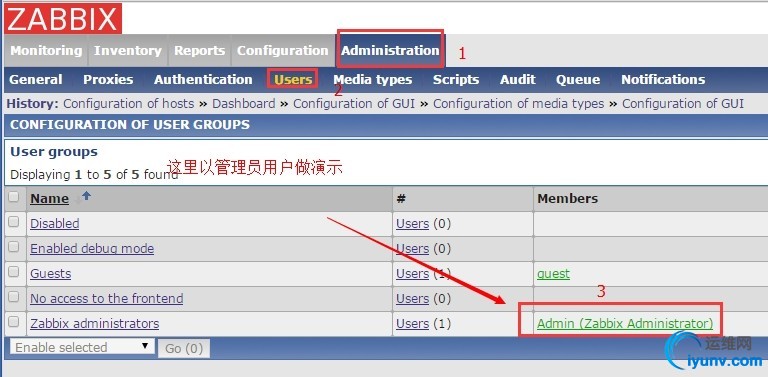The width and height of the screenshot is (768, 377).
Task: Open the Disabled user group
Action: [x=54, y=223]
